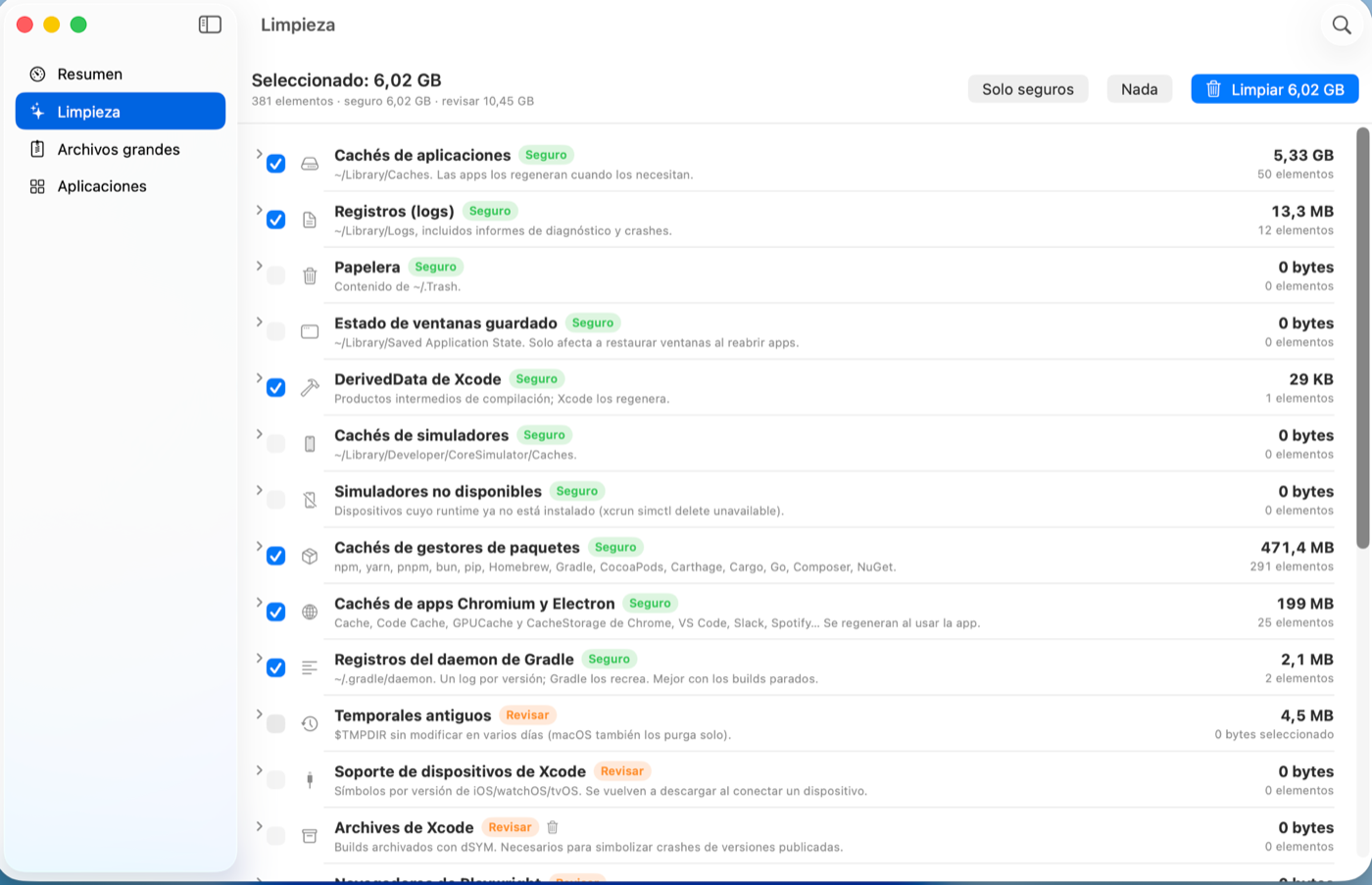Uncheck Cachés de gestores de paquetes checkbox
Viewport: 1372px width, 885px height.
[x=276, y=556]
